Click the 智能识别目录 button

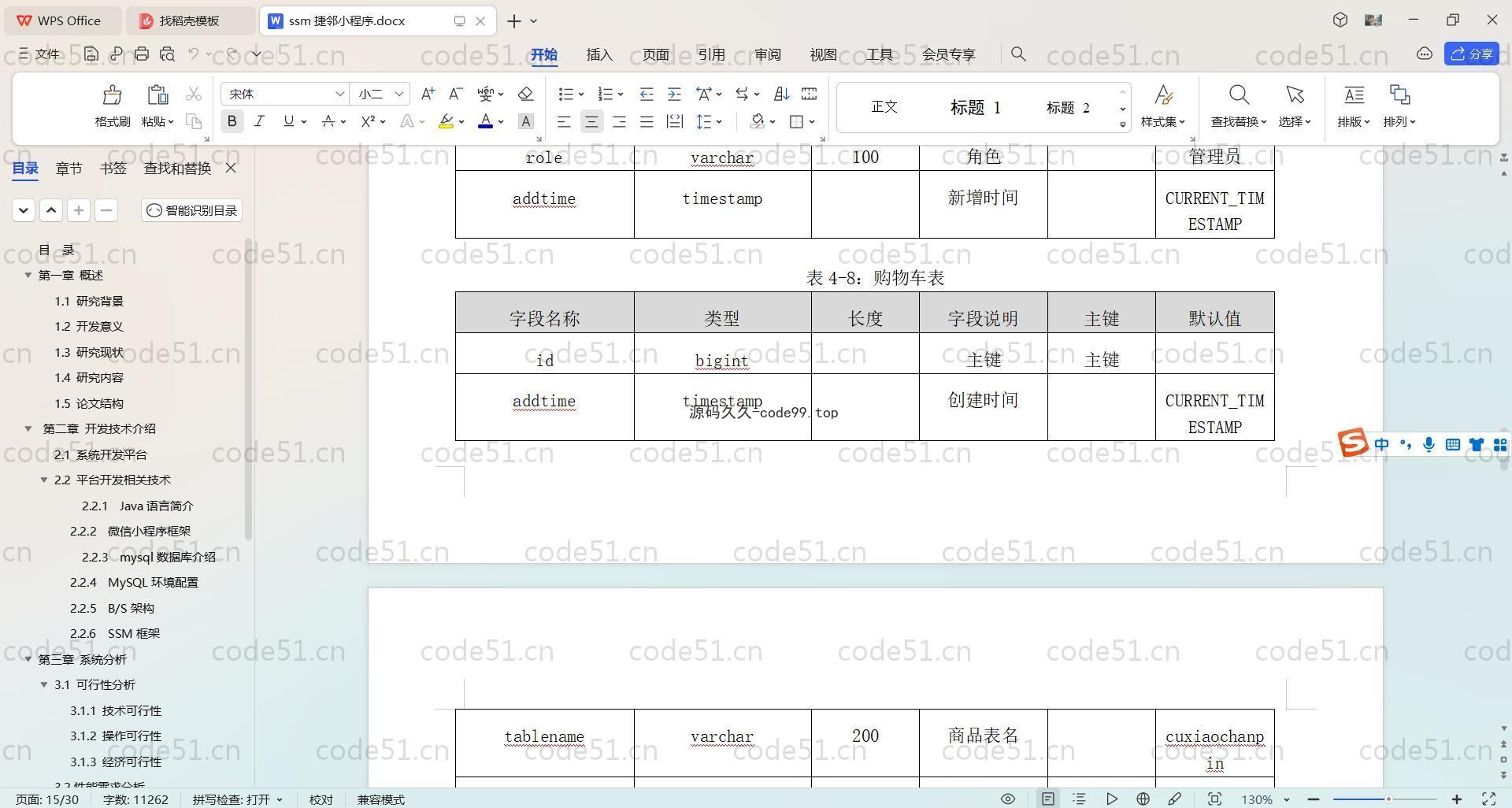pos(192,210)
